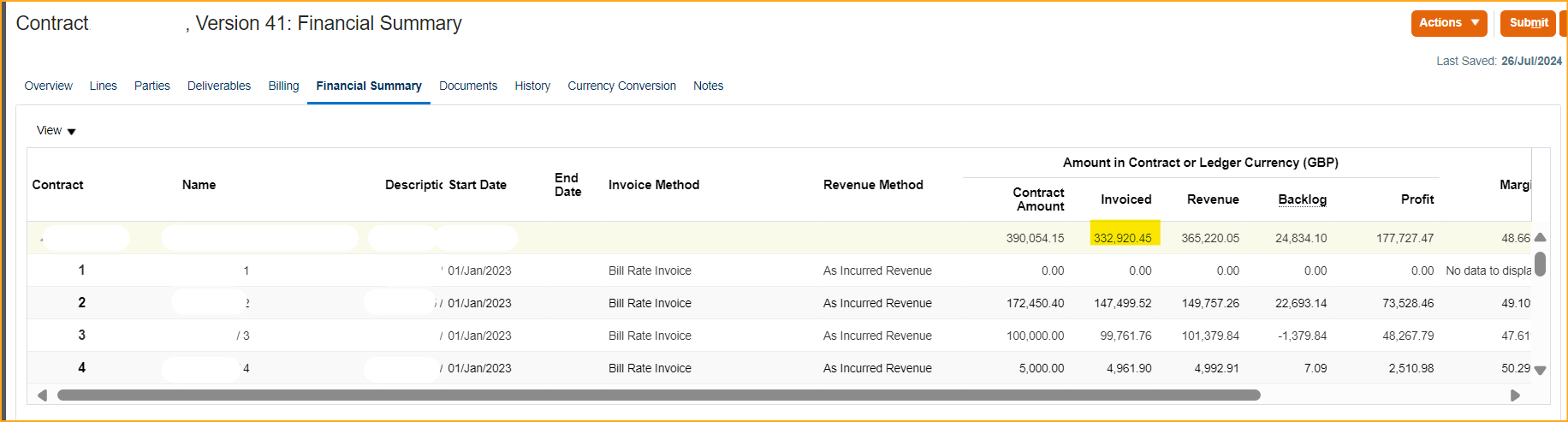
Task: Click the vertical scrollbar thumb
Action: [1540, 264]
